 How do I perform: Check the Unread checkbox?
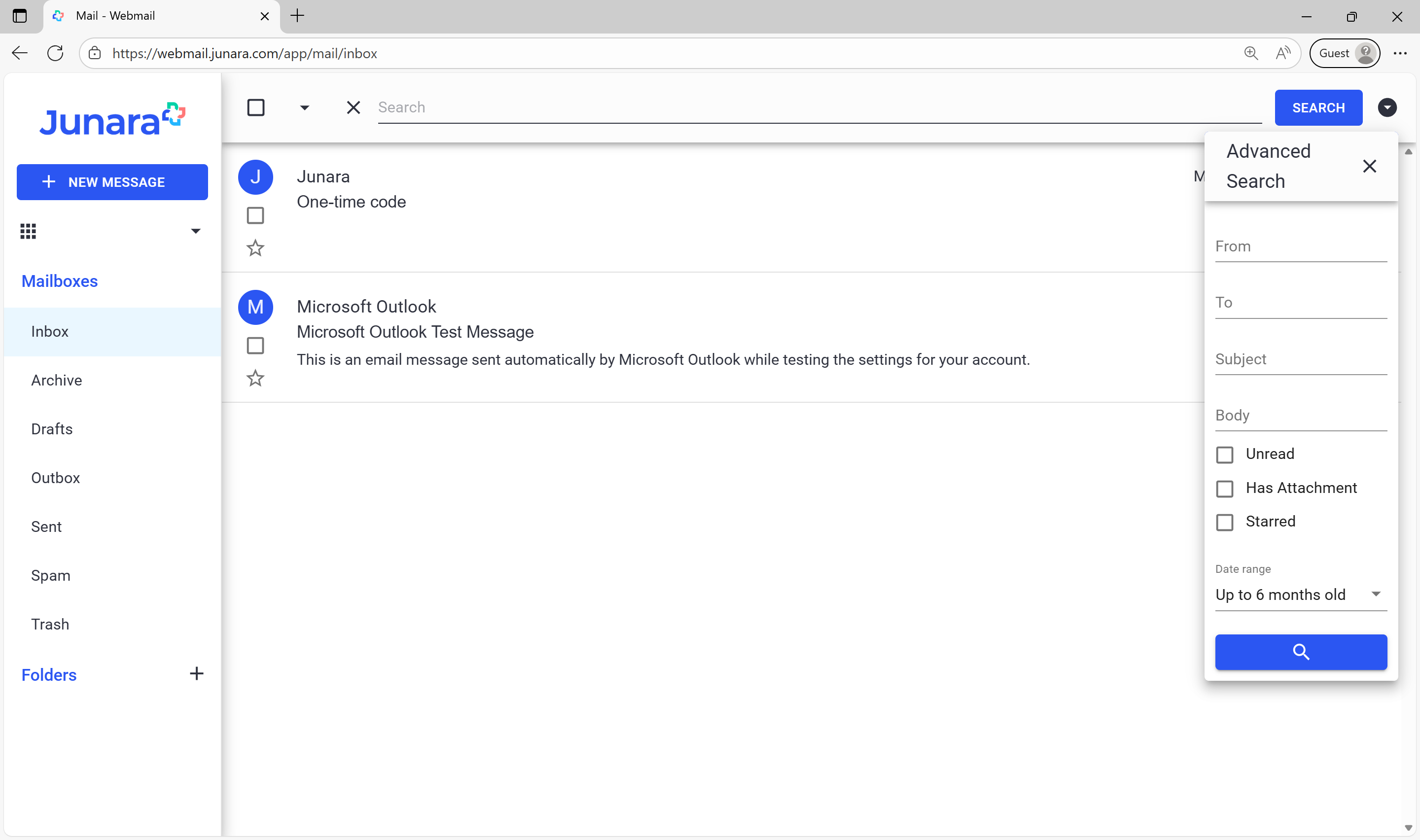(1225, 455)
